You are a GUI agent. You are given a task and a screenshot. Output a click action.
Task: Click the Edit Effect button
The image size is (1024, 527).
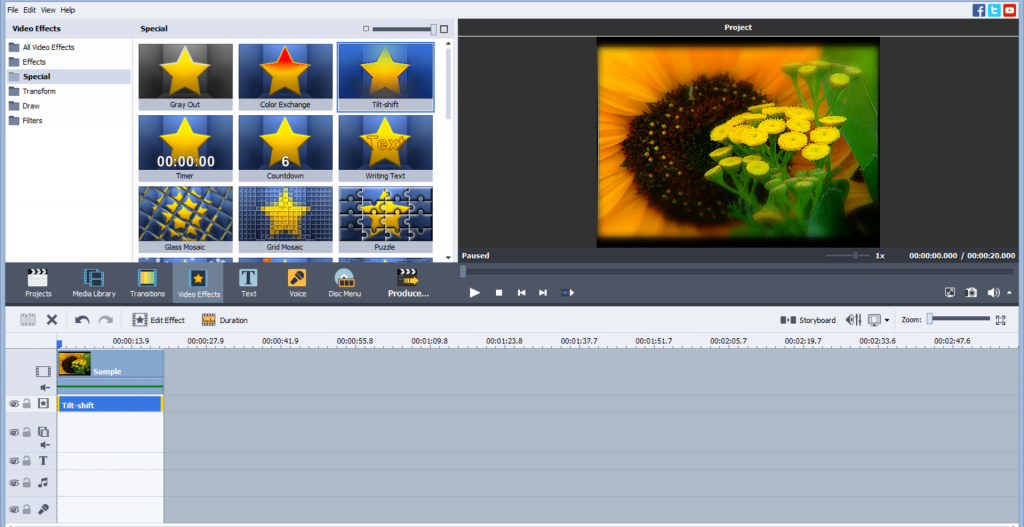pos(159,320)
